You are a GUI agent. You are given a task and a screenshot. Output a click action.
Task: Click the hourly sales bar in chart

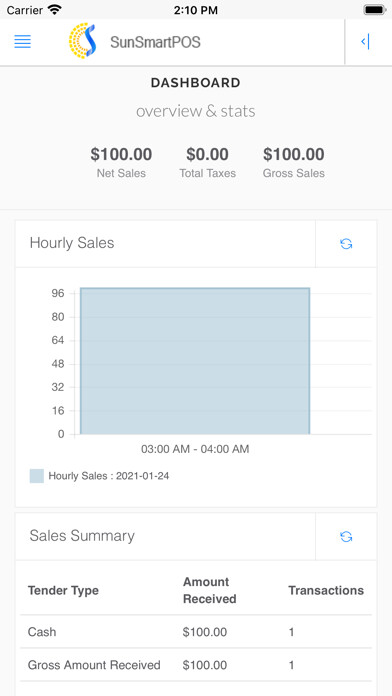(195, 361)
